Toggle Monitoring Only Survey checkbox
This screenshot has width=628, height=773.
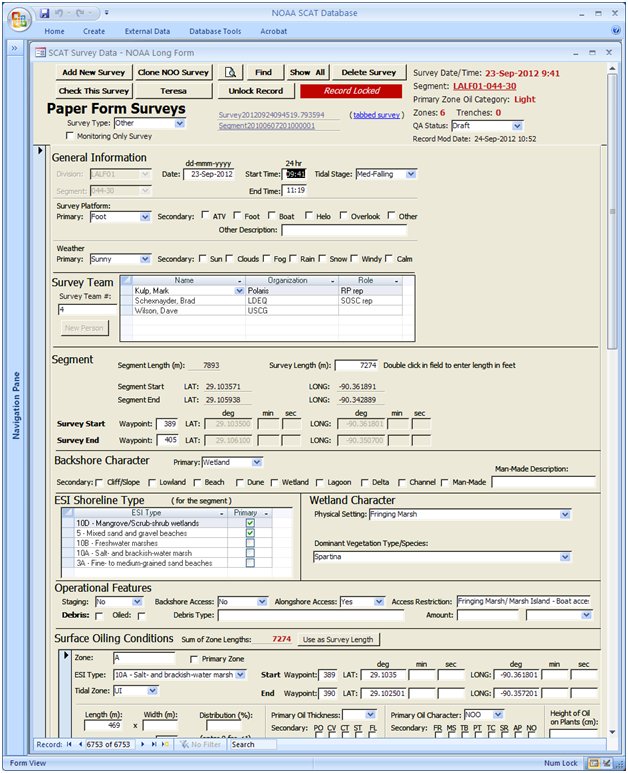[70, 136]
